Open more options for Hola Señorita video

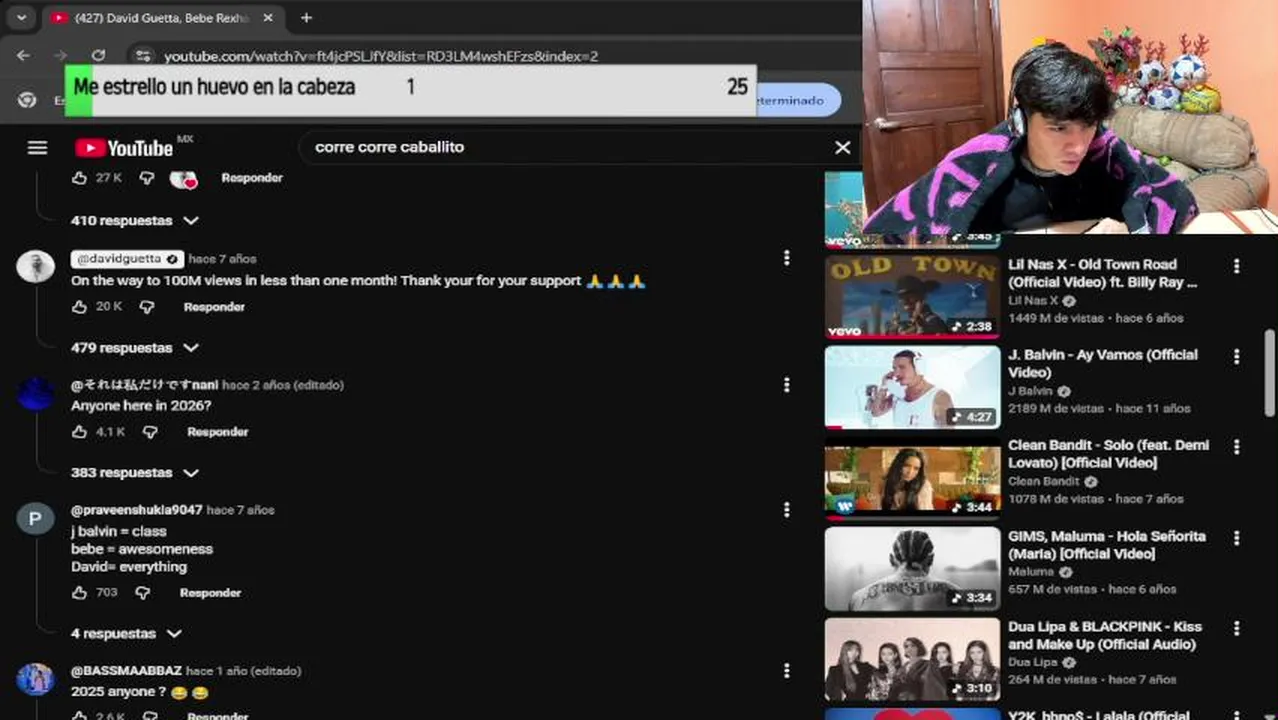click(1237, 538)
